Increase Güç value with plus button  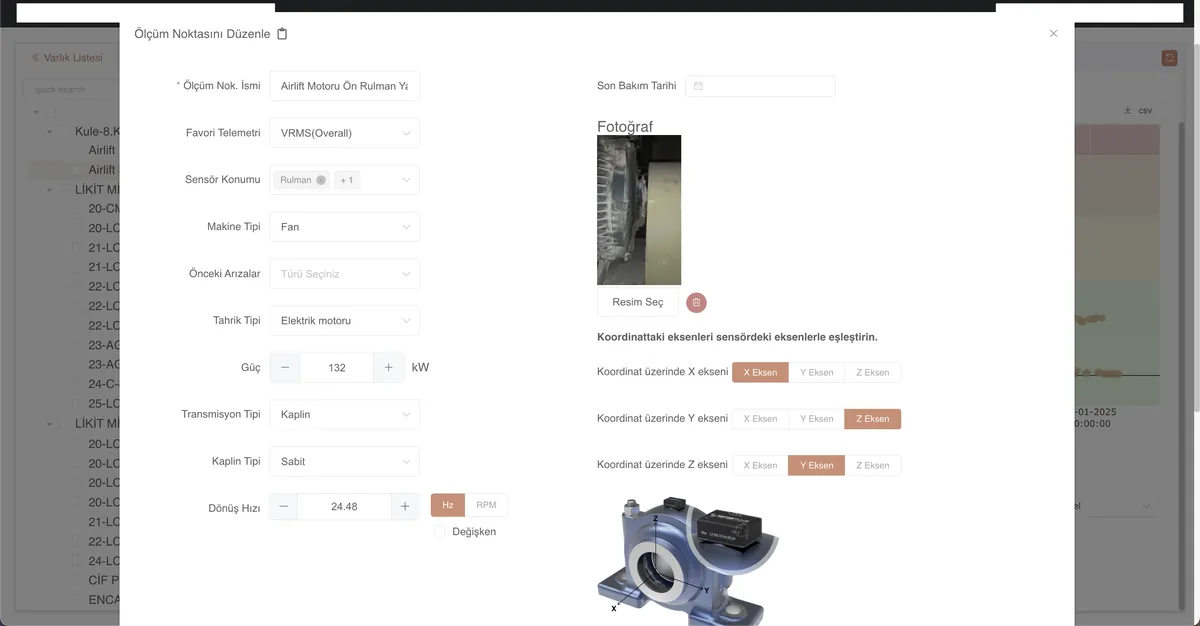click(389, 368)
